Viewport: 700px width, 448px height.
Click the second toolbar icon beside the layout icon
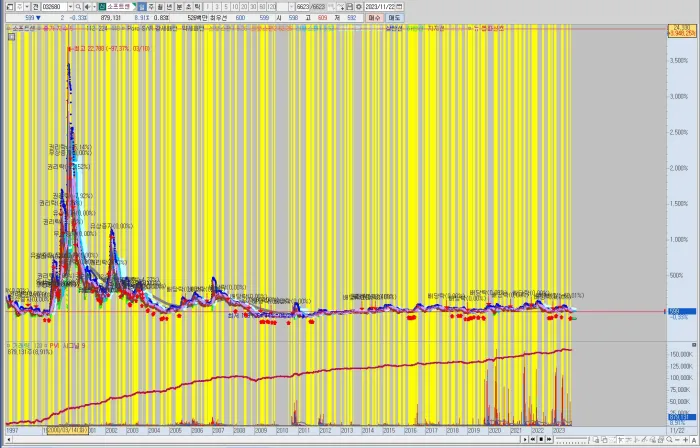(x=19, y=7)
